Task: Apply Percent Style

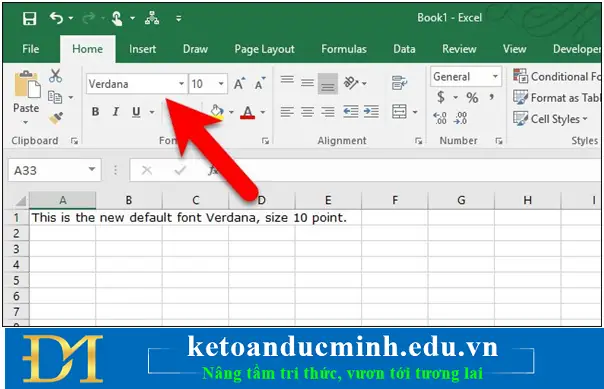Action: click(x=472, y=97)
